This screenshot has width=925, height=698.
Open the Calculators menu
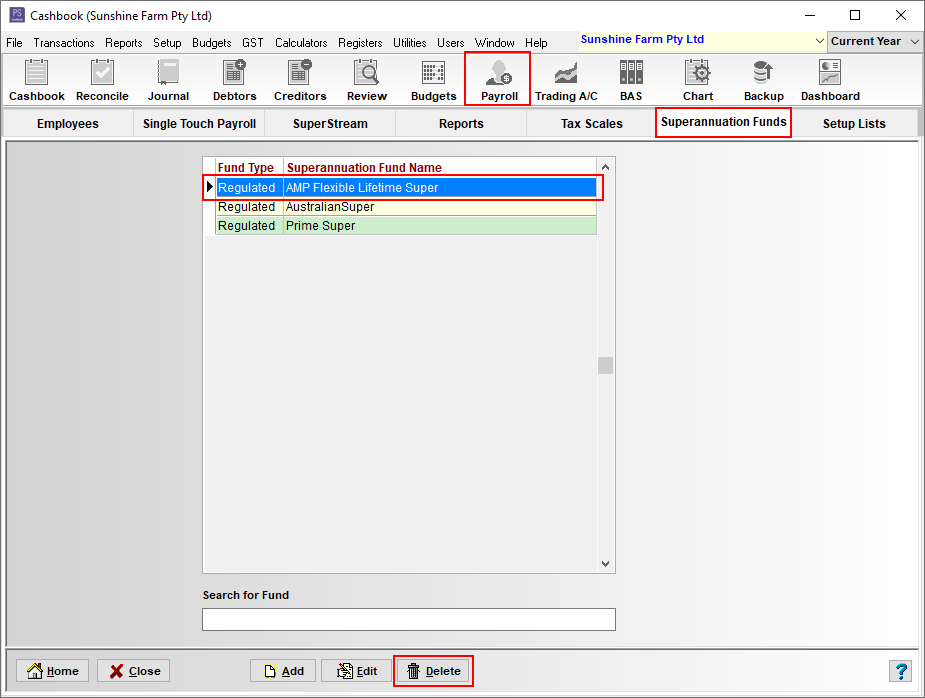pos(301,42)
